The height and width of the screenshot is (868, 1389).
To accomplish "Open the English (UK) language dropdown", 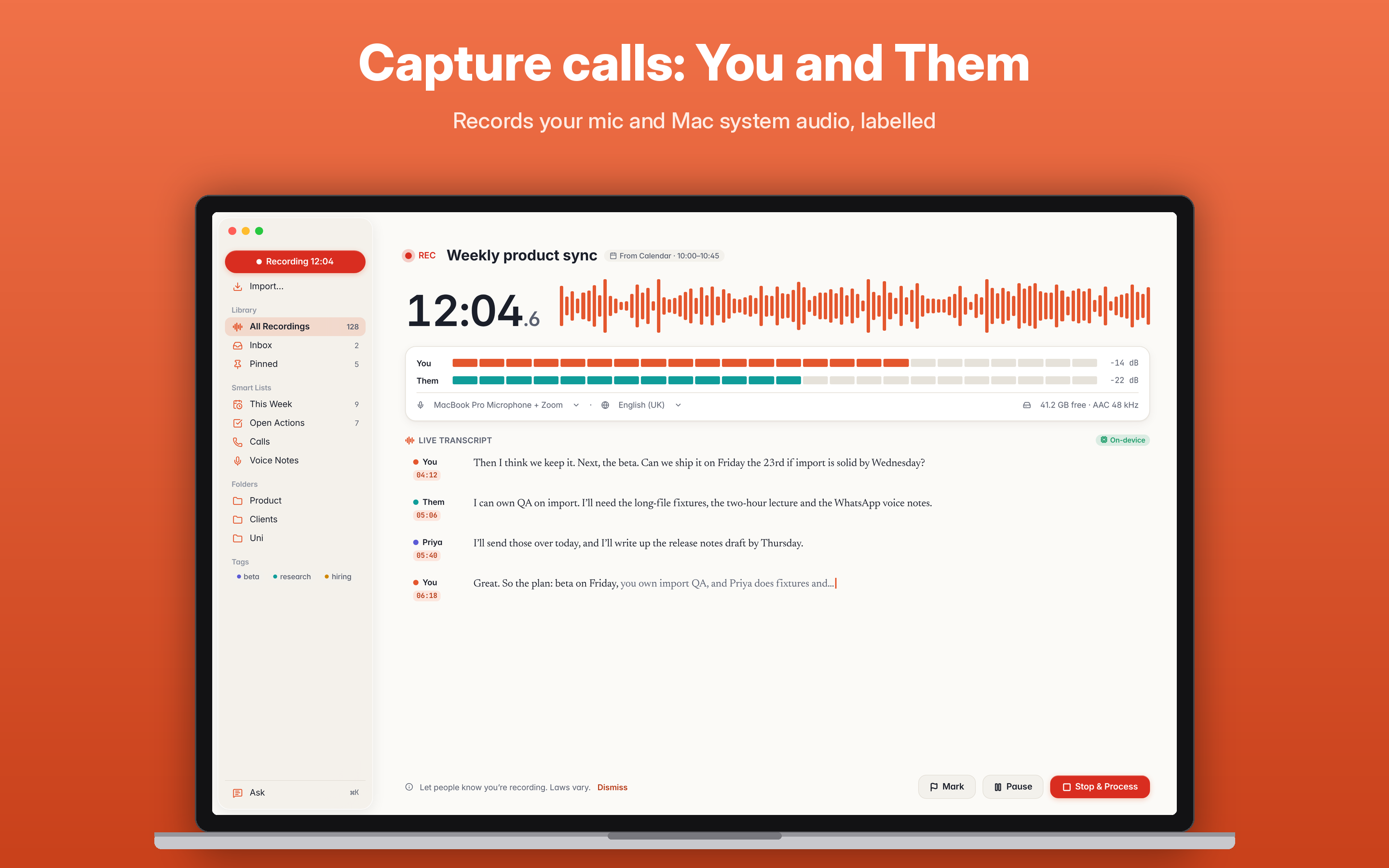I will [x=649, y=405].
